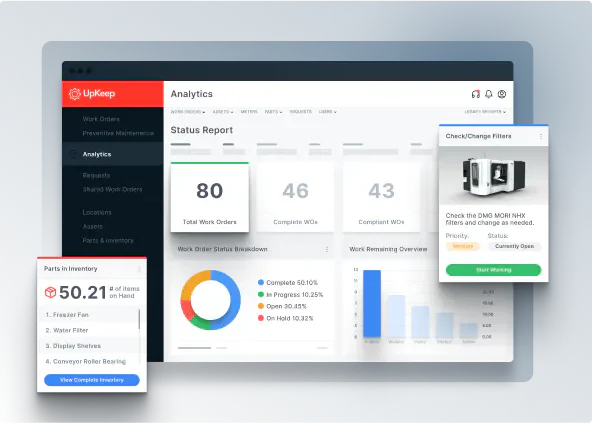Click the Medium priority badge
592x423 pixels.
(463, 246)
